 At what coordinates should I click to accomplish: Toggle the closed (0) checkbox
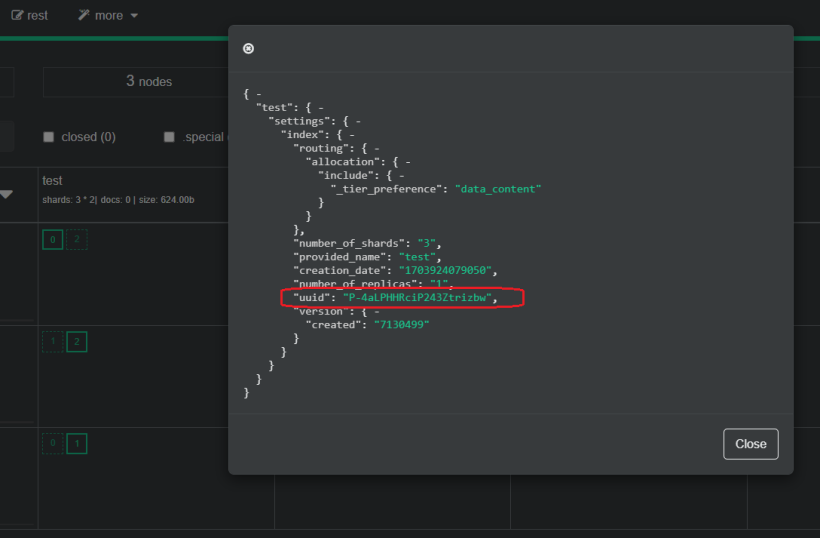pos(48,137)
